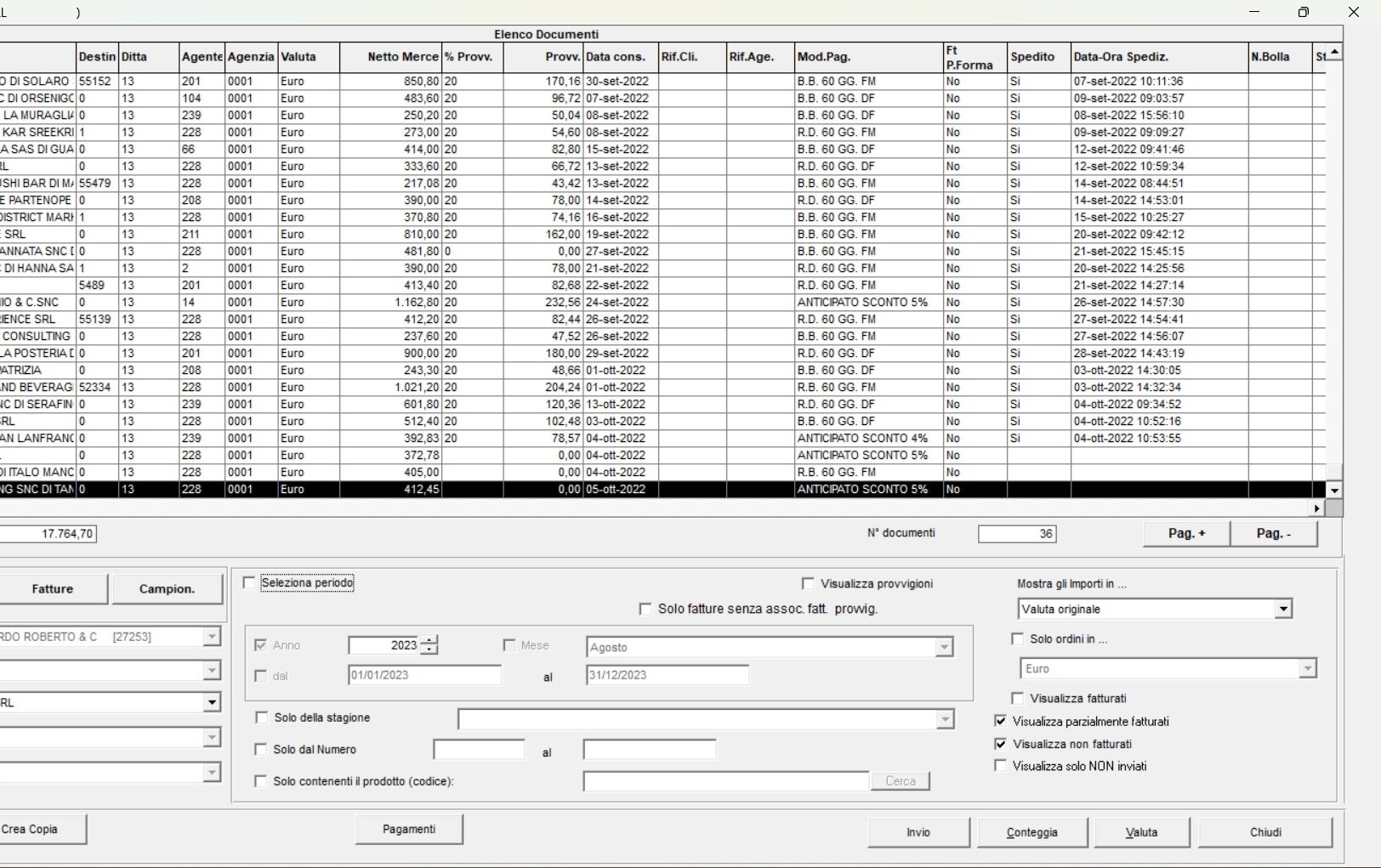Enable the Visualizza fatturati checkbox

point(1017,698)
